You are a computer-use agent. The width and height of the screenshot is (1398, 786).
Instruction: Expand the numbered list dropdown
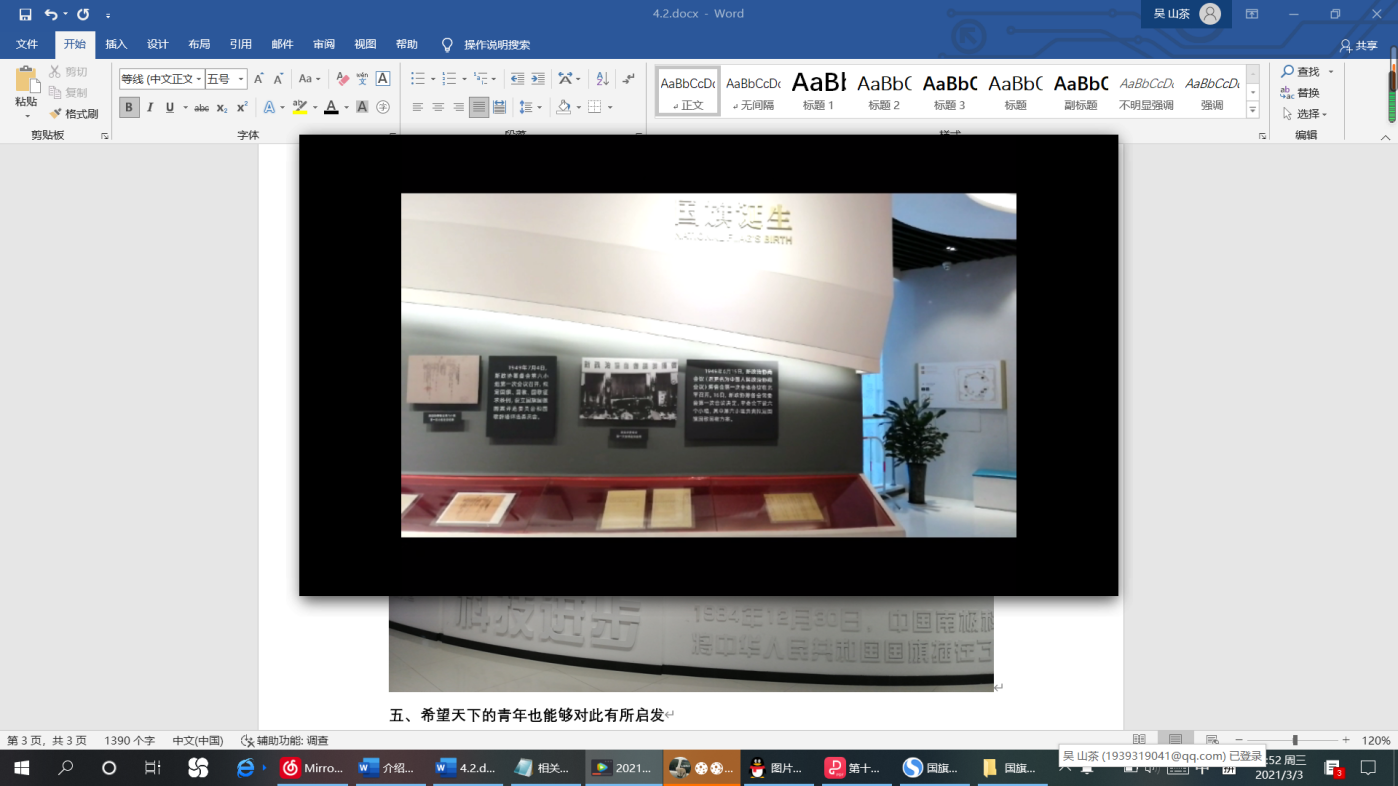(462, 79)
